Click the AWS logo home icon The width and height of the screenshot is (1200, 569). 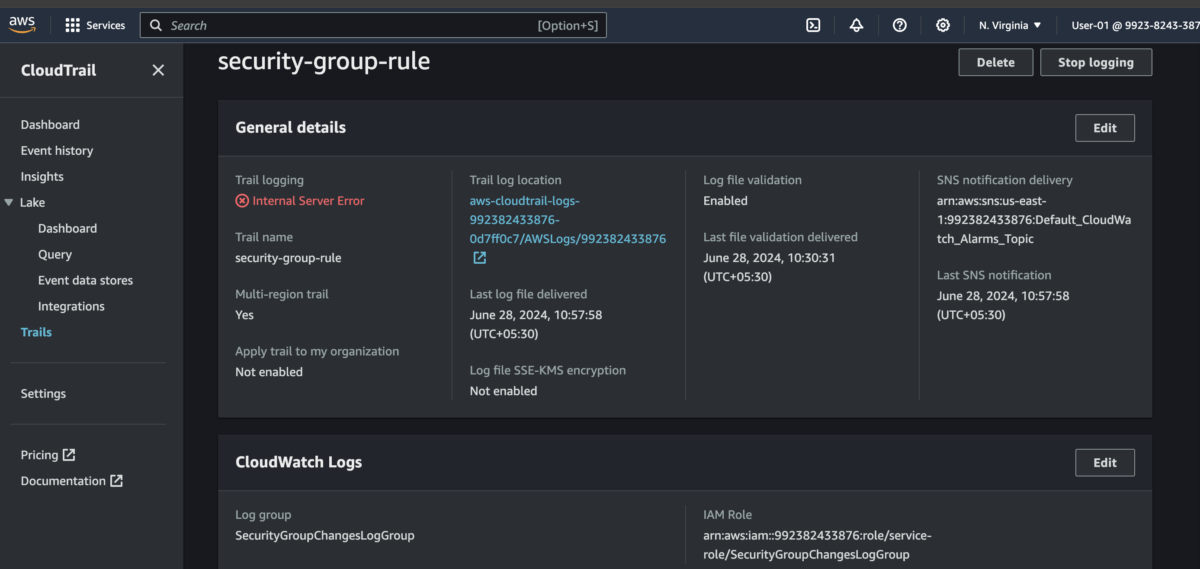click(x=22, y=25)
